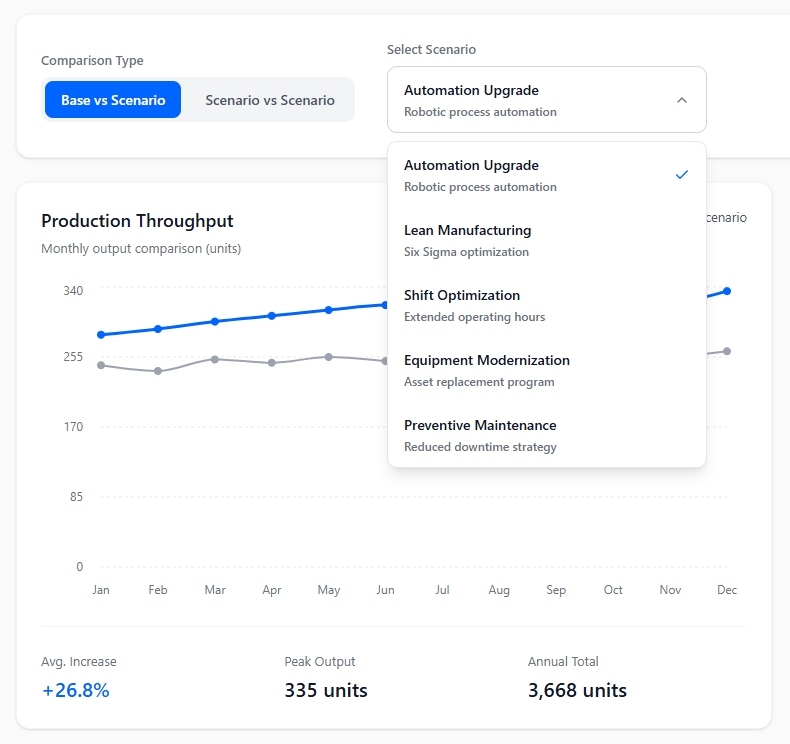Choose Automation Upgrade from the list
The width and height of the screenshot is (790, 744).
(x=530, y=175)
